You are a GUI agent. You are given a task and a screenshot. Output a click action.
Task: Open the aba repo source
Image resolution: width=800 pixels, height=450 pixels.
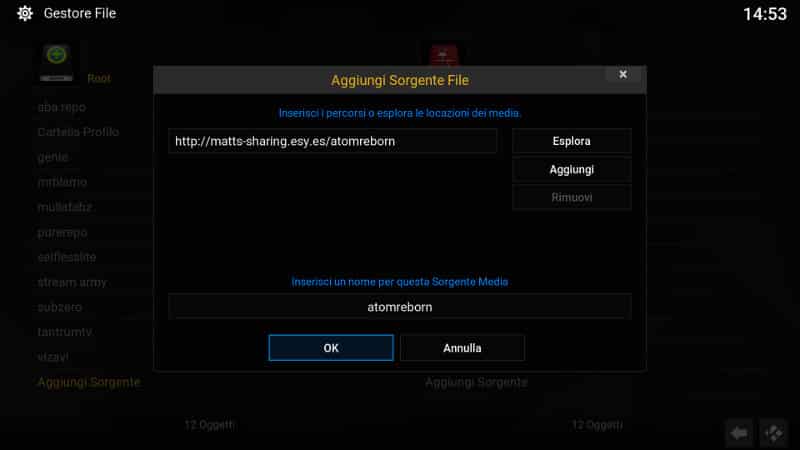coord(62,107)
